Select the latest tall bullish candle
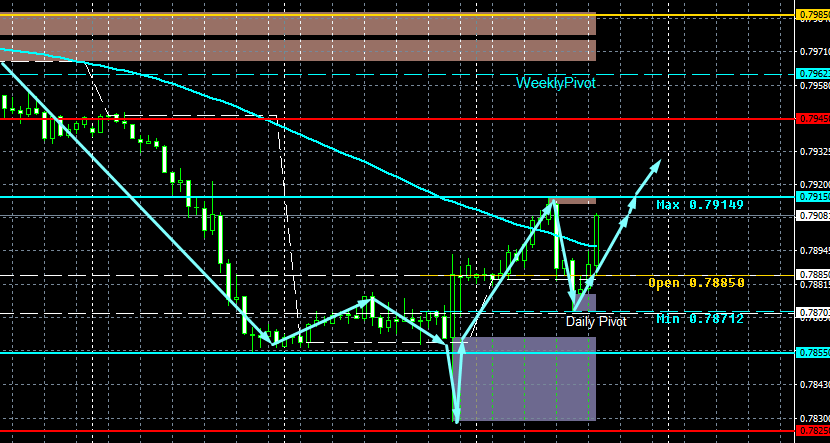830x443 pixels. [x=597, y=239]
